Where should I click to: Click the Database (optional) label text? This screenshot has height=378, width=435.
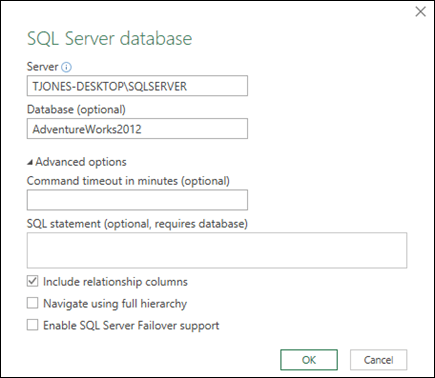click(x=76, y=110)
